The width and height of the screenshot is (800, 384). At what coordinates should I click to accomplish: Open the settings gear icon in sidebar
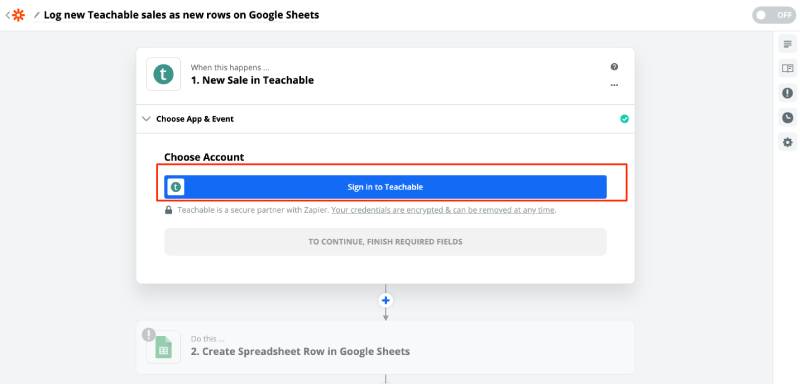pyautogui.click(x=787, y=142)
